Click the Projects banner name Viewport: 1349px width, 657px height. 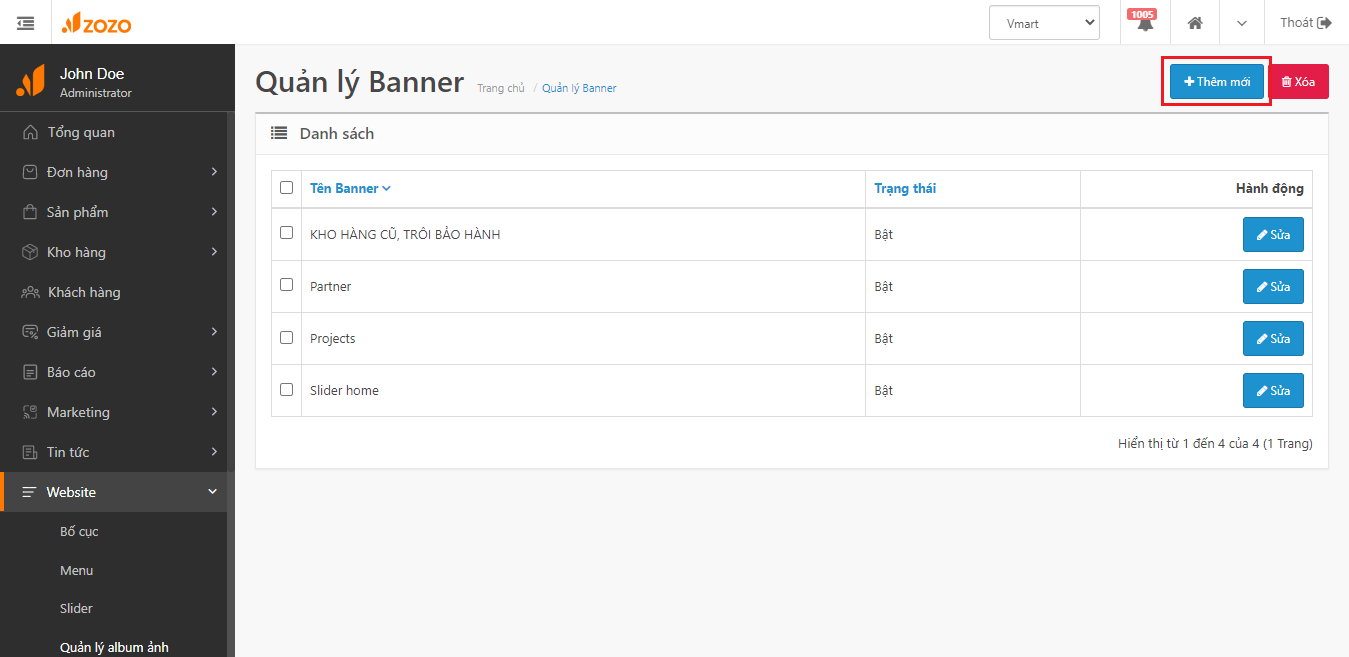333,338
